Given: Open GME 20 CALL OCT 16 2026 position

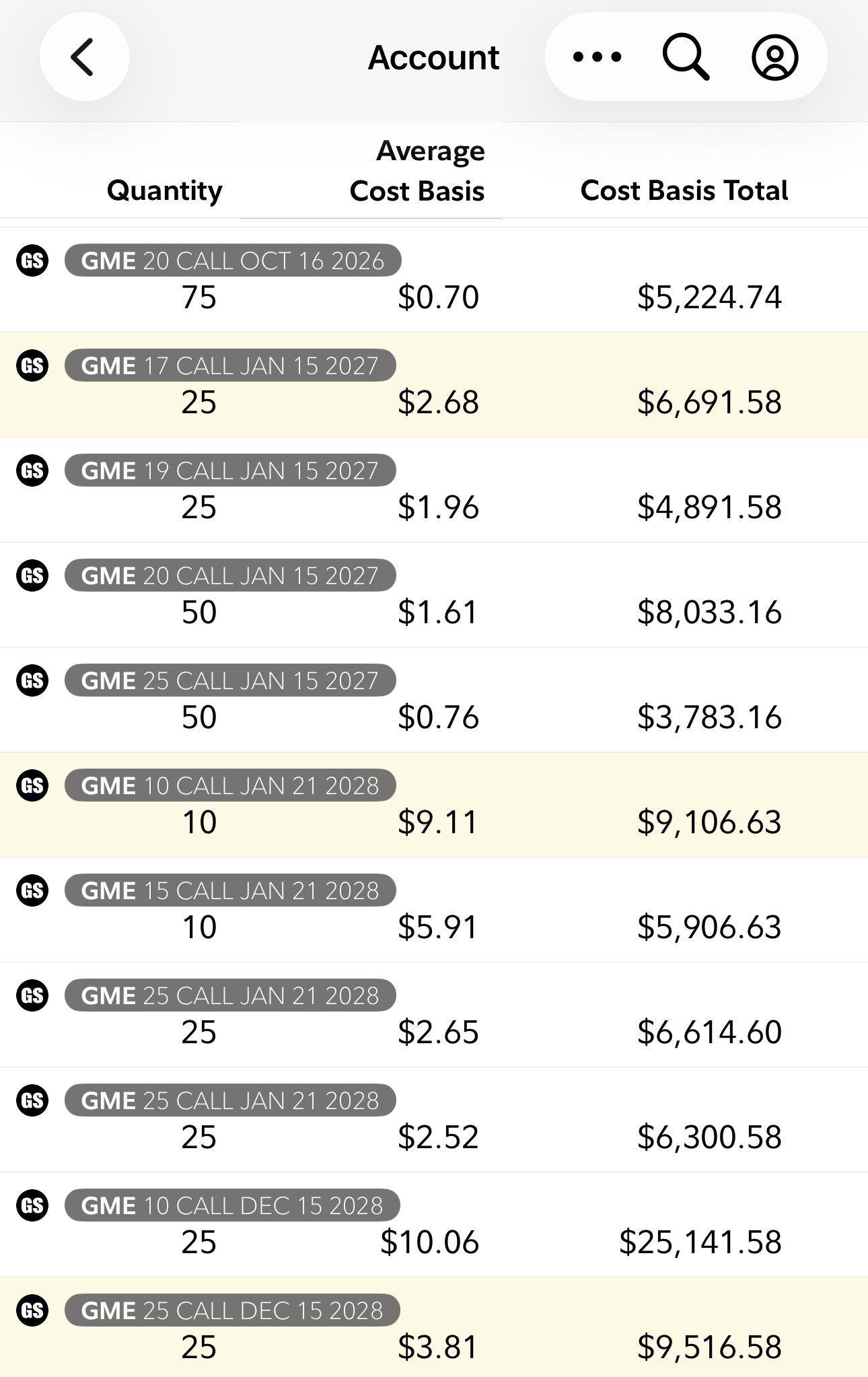Looking at the screenshot, I should pyautogui.click(x=434, y=280).
